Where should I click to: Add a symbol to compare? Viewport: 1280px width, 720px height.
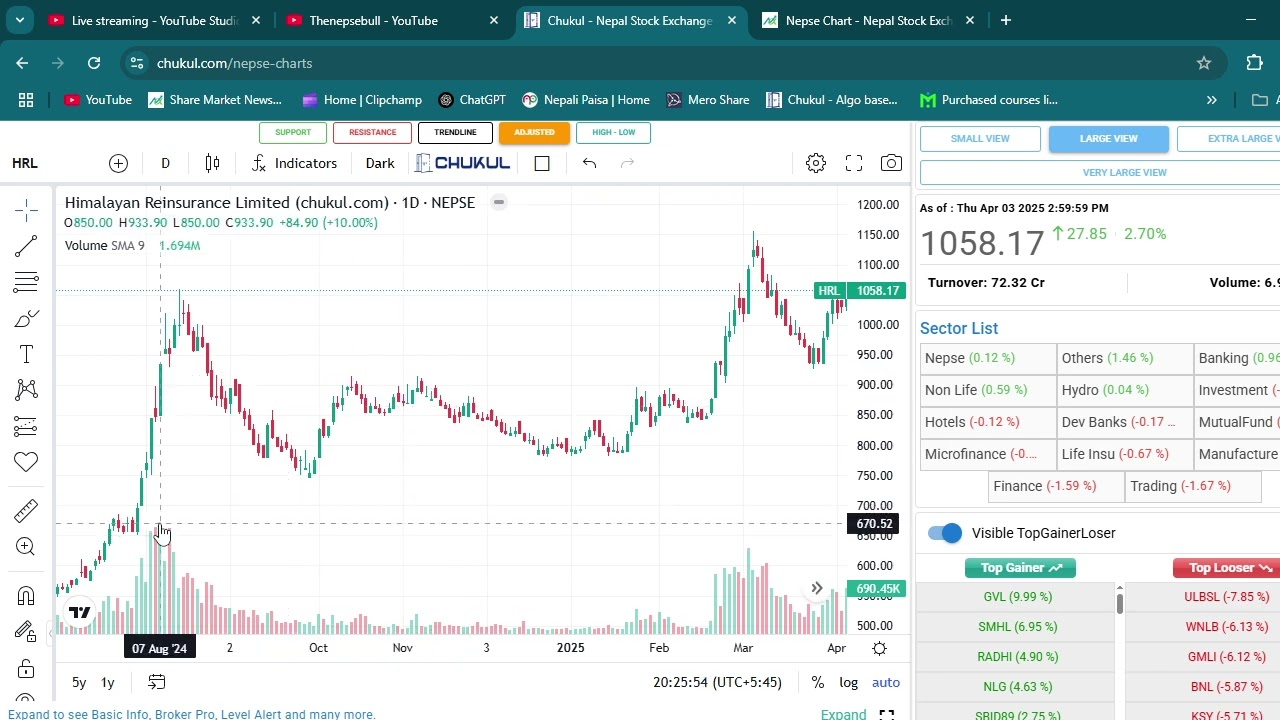point(118,163)
